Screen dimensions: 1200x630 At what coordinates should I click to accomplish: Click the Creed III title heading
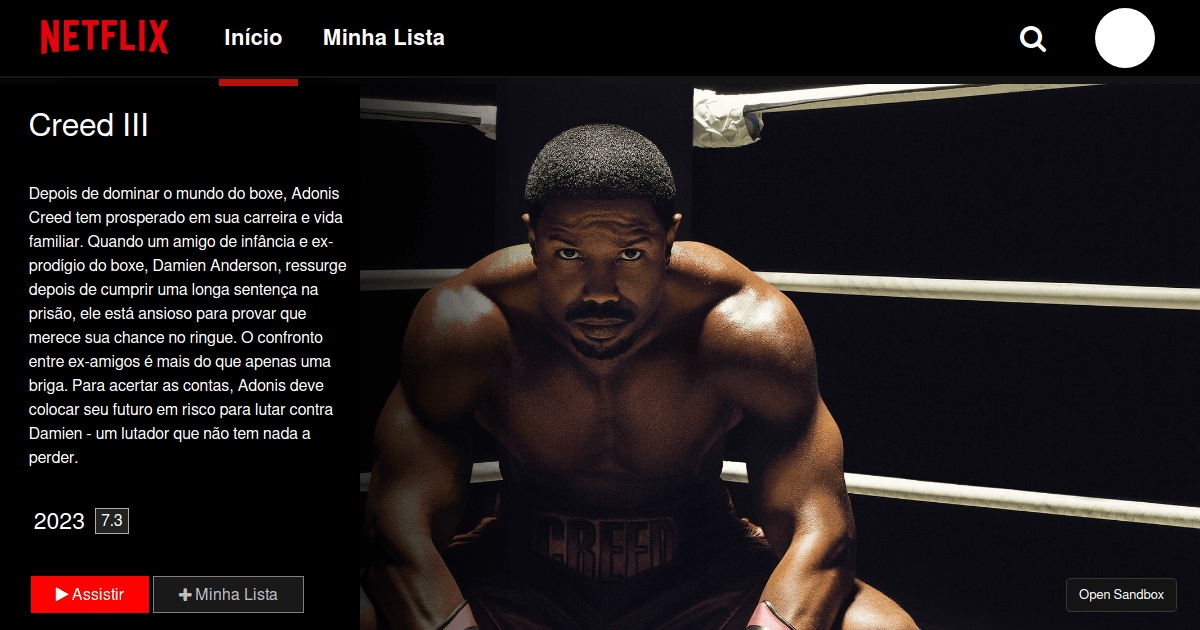pos(89,125)
